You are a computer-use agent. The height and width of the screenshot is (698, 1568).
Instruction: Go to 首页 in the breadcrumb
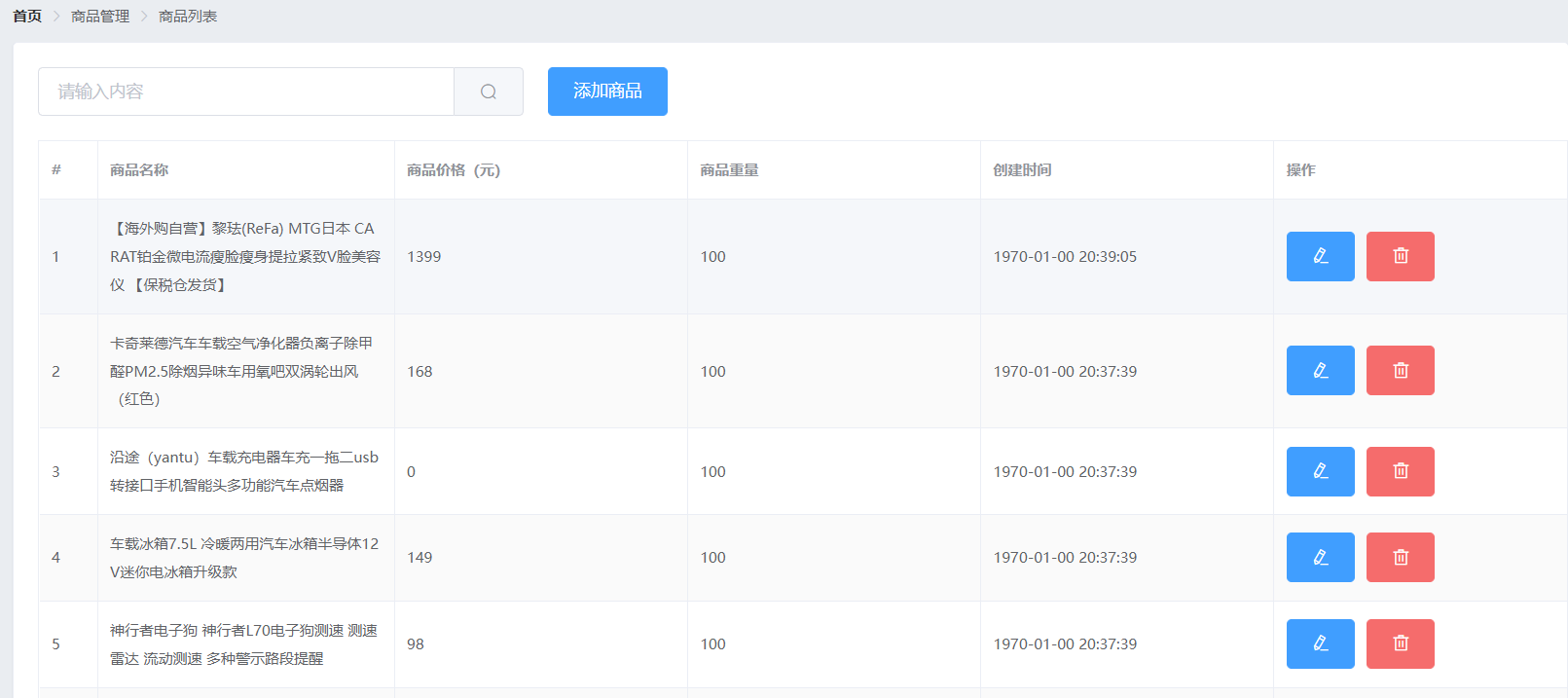(27, 17)
